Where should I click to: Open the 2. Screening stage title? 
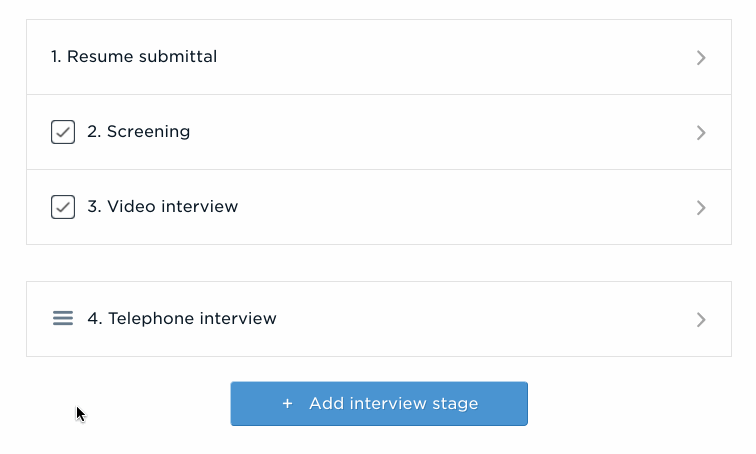(x=138, y=132)
